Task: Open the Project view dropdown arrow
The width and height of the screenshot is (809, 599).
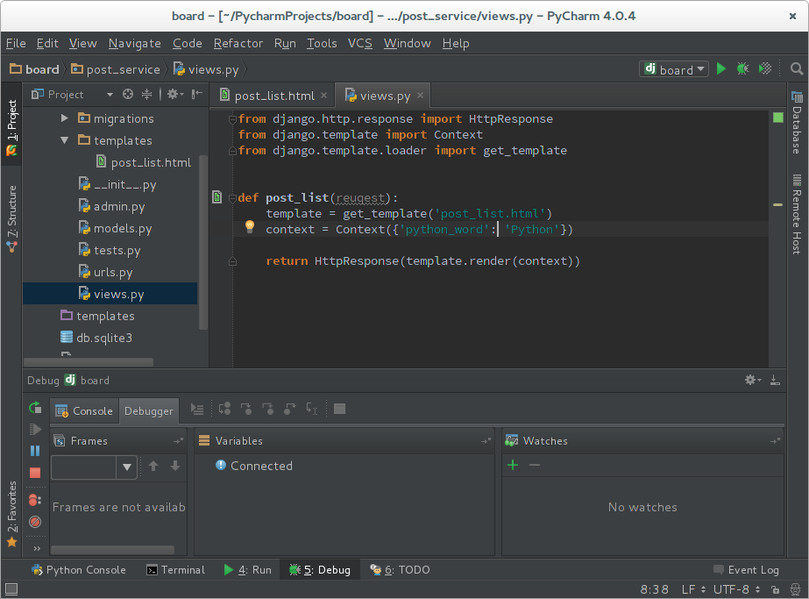Action: (109, 94)
